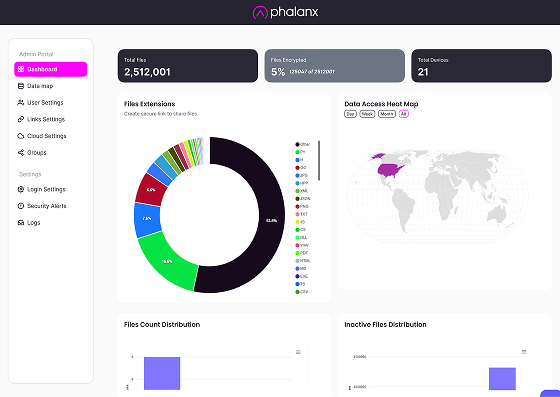560x397 pixels.
Task: Click the Logs icon in sidebar
Action: [21, 223]
